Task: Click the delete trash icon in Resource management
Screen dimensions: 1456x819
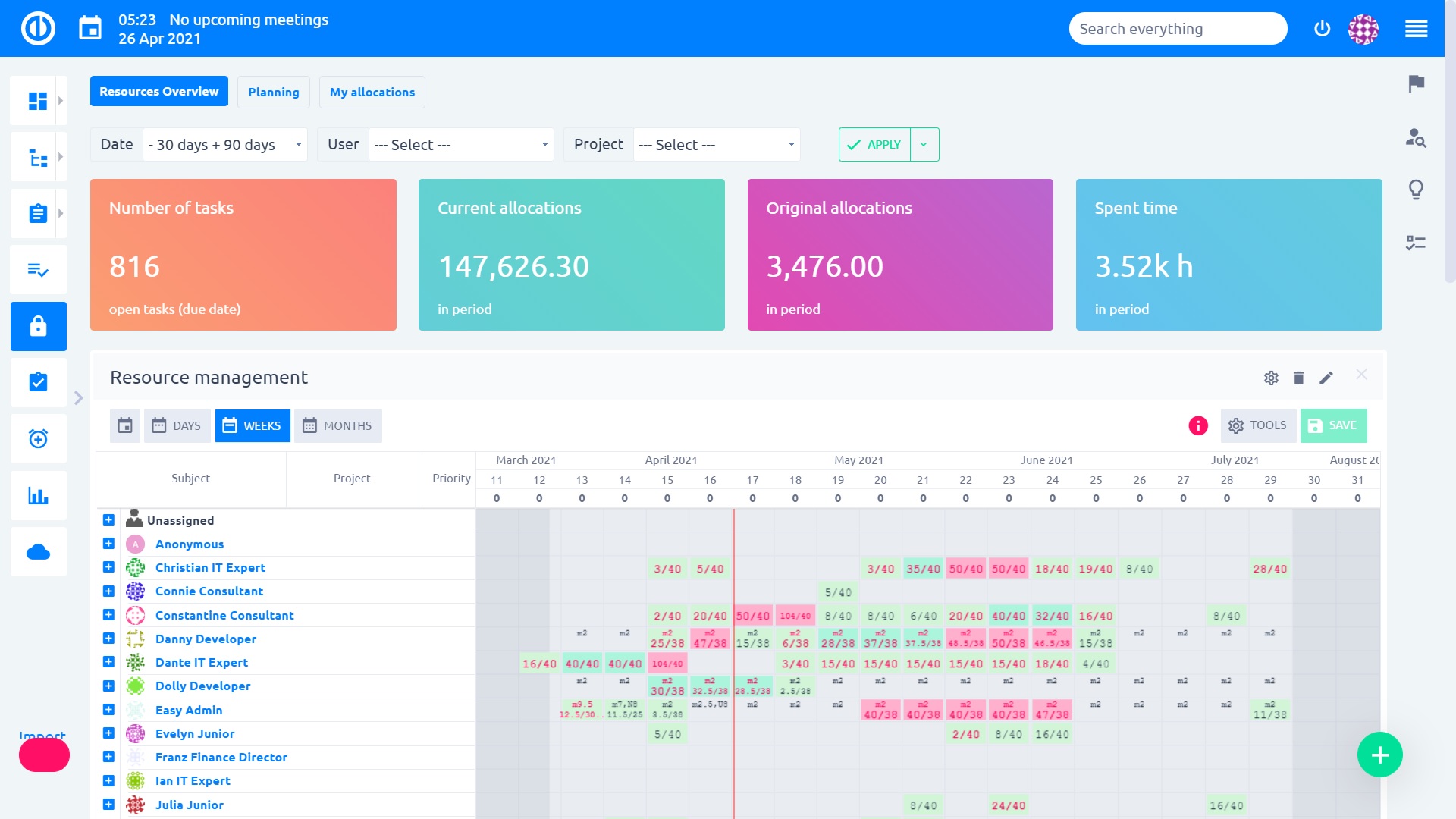Action: (x=1298, y=377)
